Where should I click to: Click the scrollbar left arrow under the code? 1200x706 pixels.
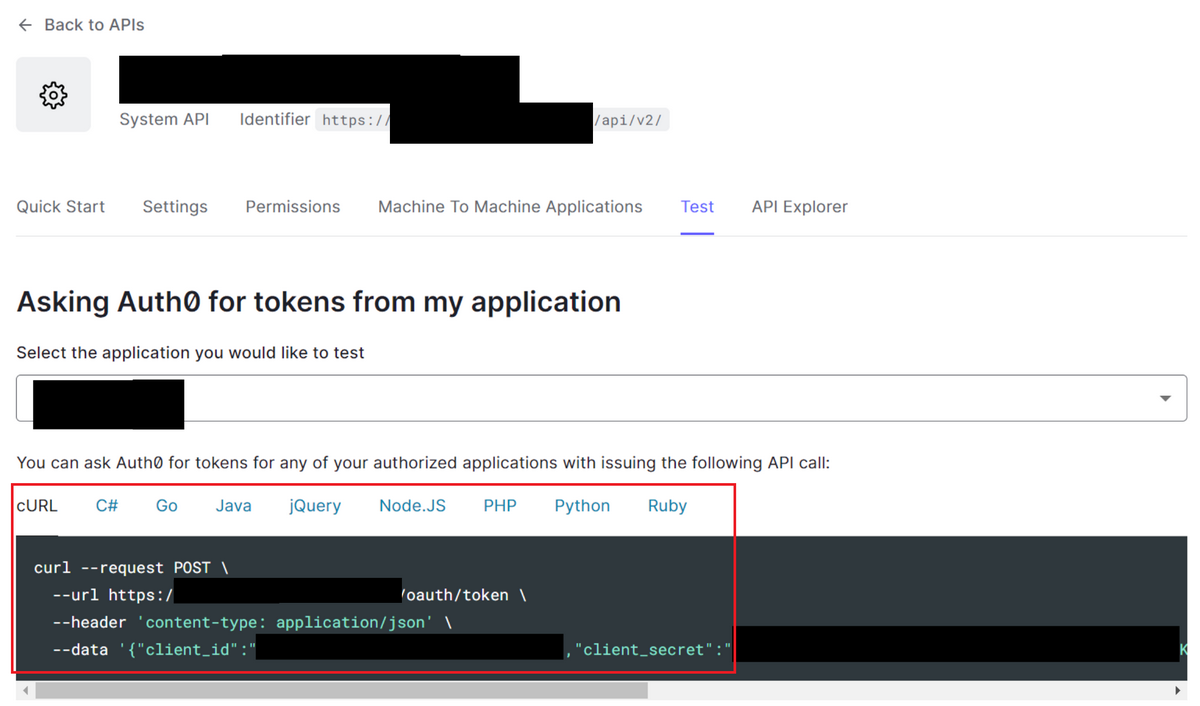pos(23,691)
